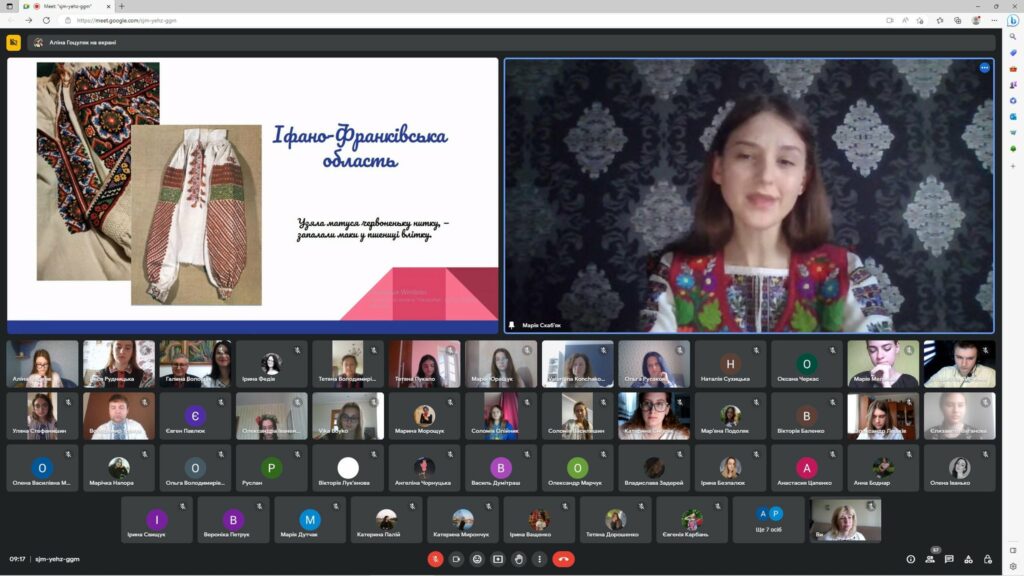Open the meeting details info icon
1024x576 pixels.
click(x=910, y=559)
